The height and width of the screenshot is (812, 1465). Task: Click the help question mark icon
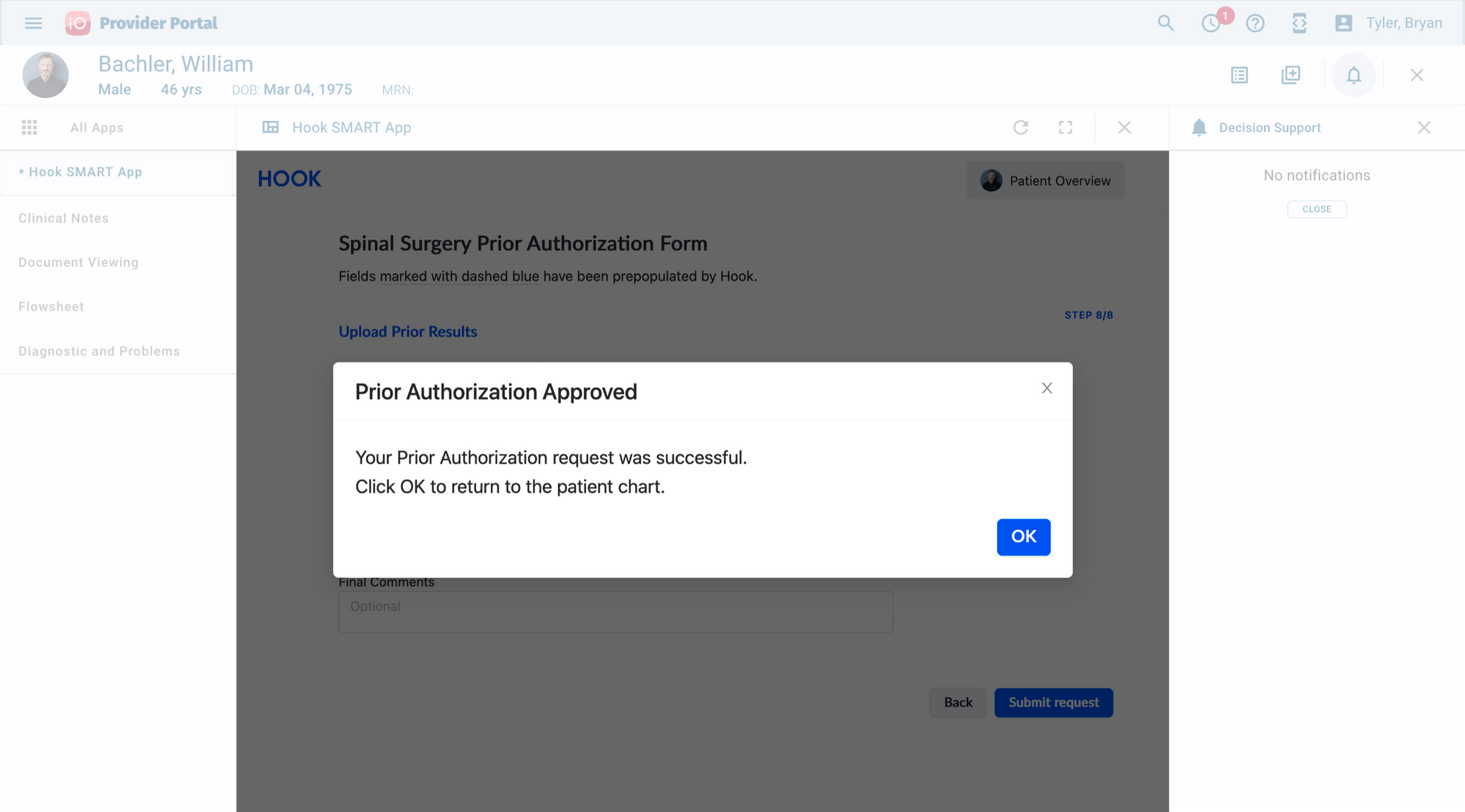tap(1255, 23)
